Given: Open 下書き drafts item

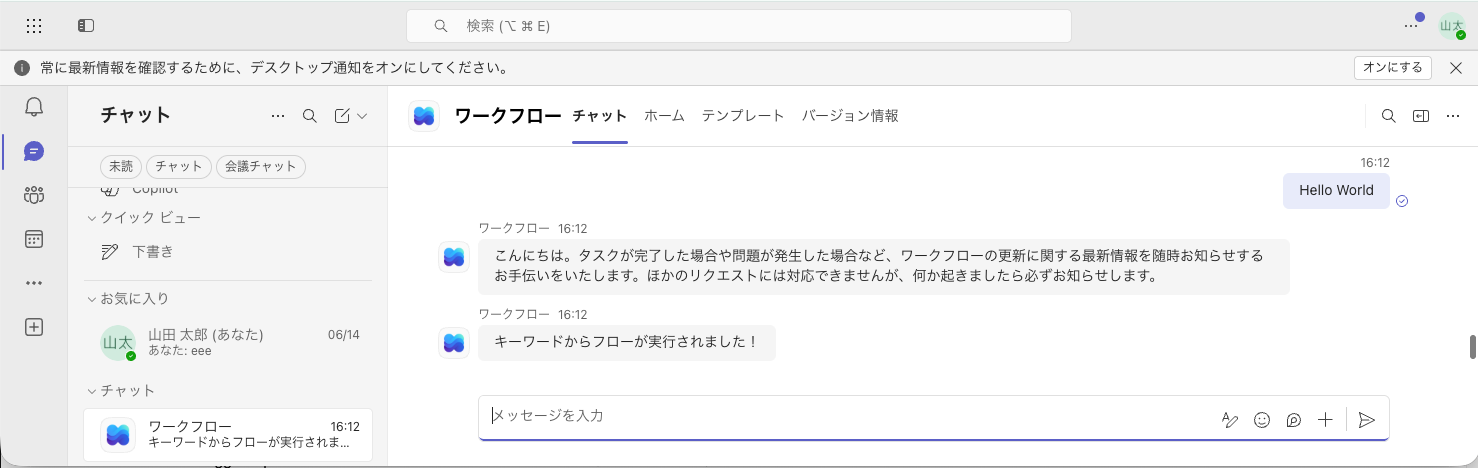Looking at the screenshot, I should tap(228, 252).
